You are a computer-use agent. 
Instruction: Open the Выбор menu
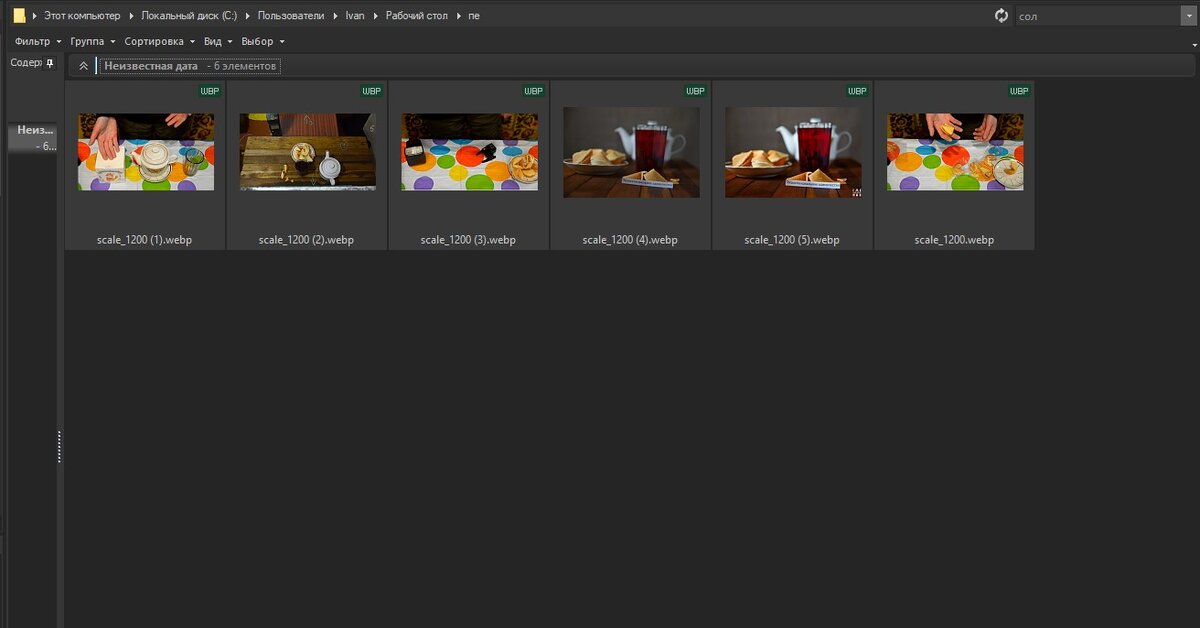click(263, 42)
